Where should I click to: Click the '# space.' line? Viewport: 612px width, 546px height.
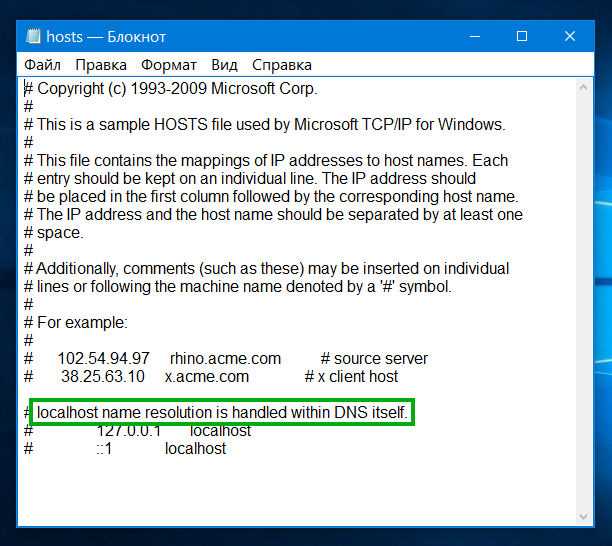(54, 233)
